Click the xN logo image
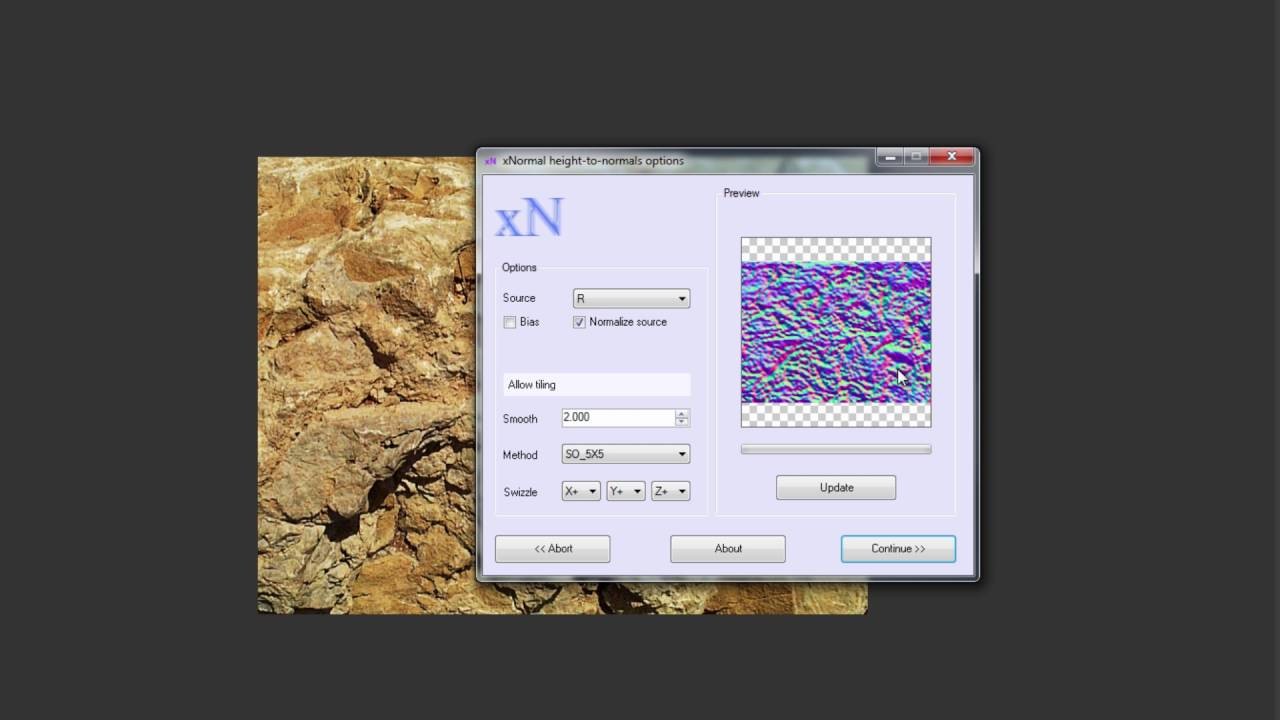The height and width of the screenshot is (720, 1280). point(530,219)
